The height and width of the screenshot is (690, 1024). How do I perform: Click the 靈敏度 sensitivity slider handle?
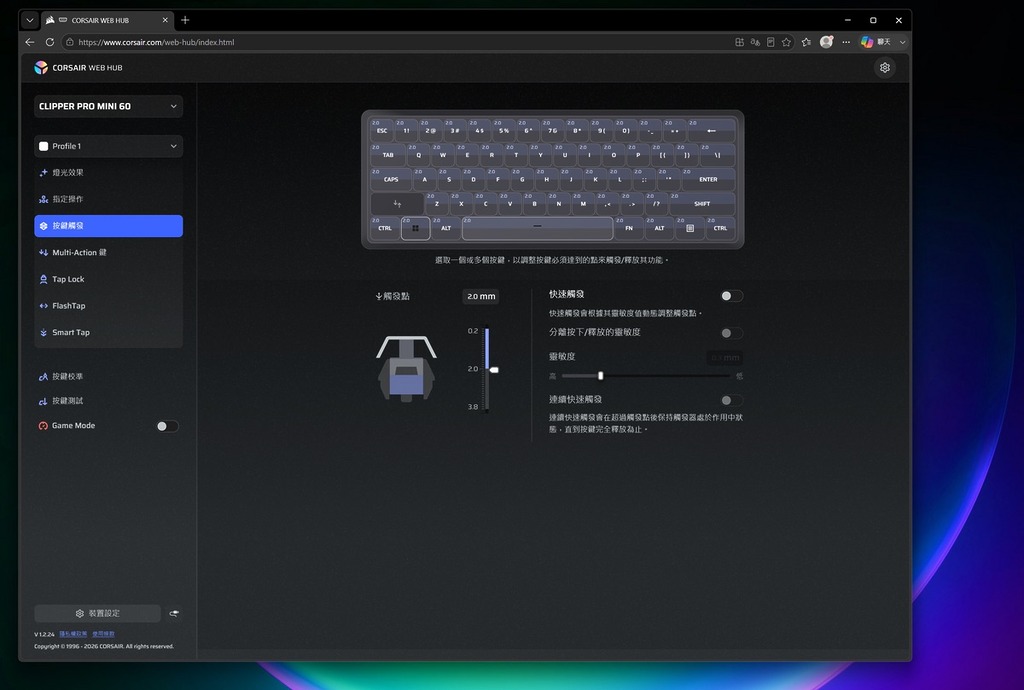tap(600, 376)
